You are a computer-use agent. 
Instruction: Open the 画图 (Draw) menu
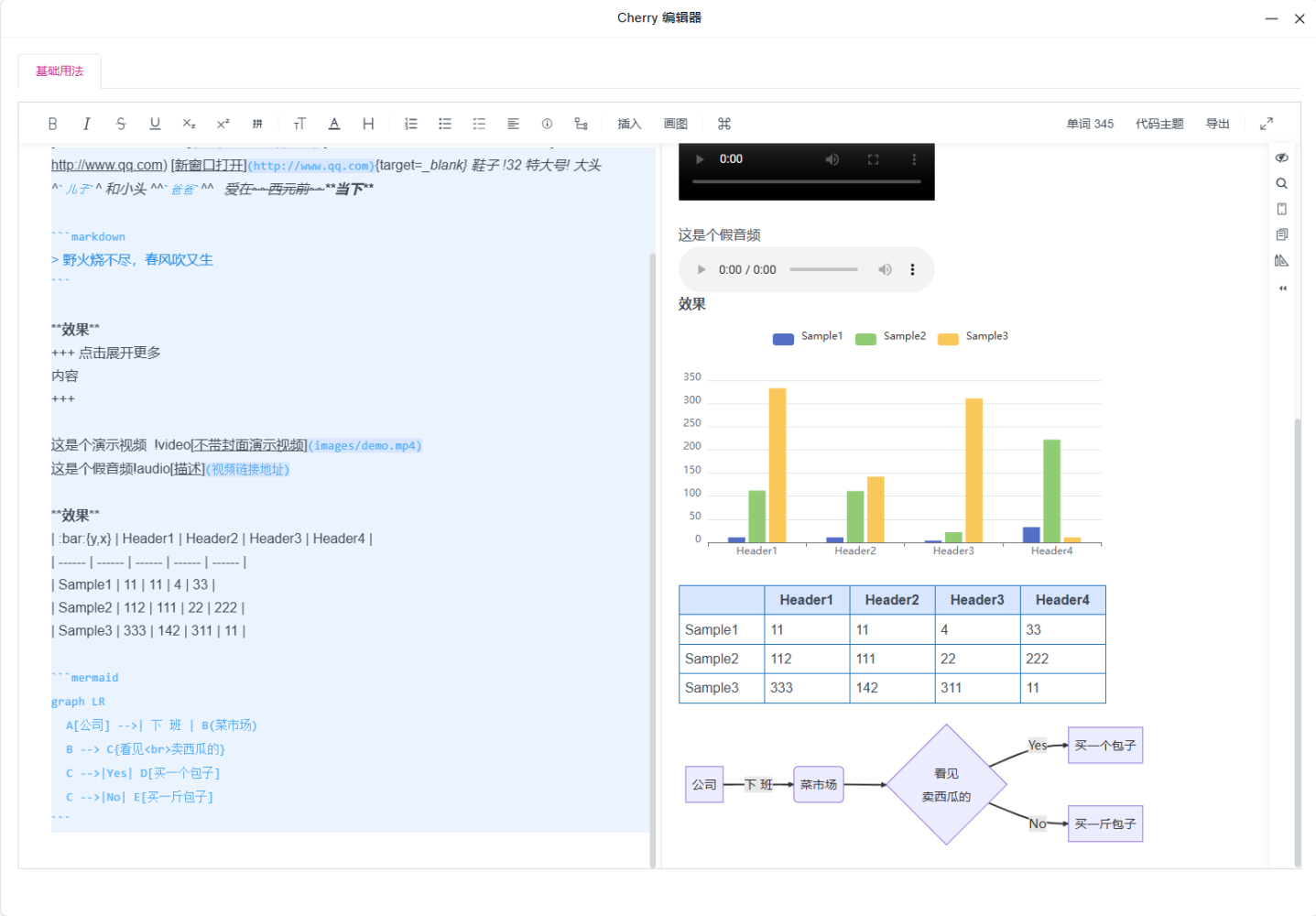[x=676, y=124]
